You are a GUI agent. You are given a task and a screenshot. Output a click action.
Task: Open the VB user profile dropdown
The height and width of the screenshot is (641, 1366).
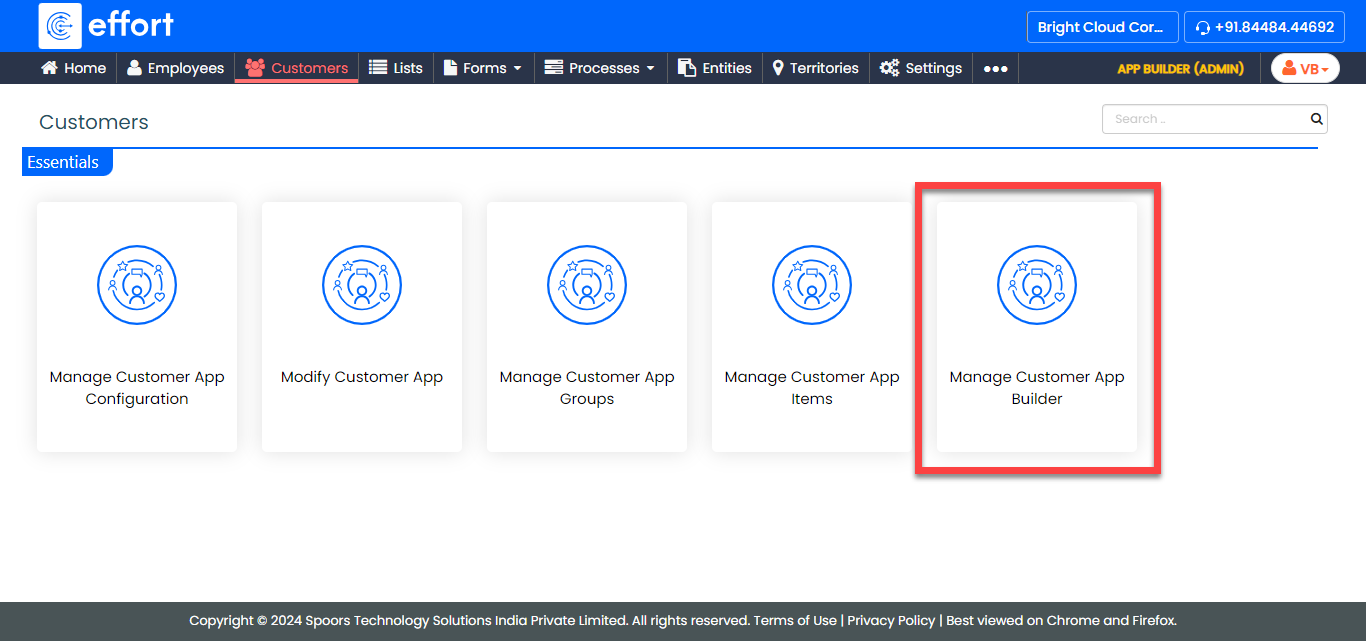pos(1305,68)
